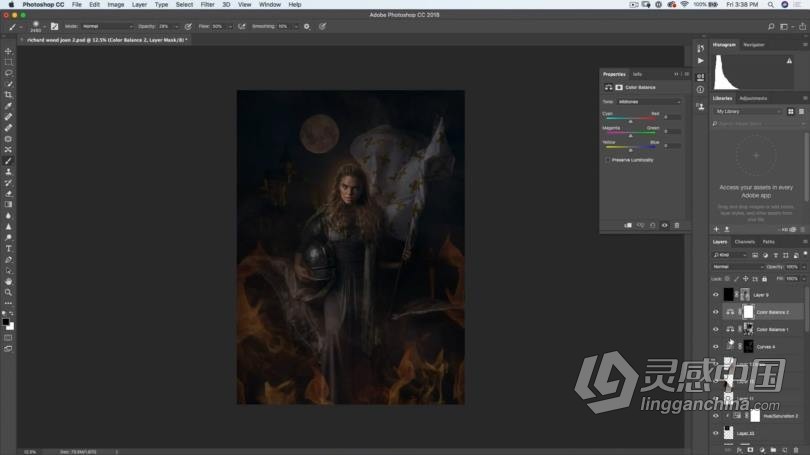810x455 pixels.
Task: Select the Brush tool in the toolbox
Action: pos(8,161)
